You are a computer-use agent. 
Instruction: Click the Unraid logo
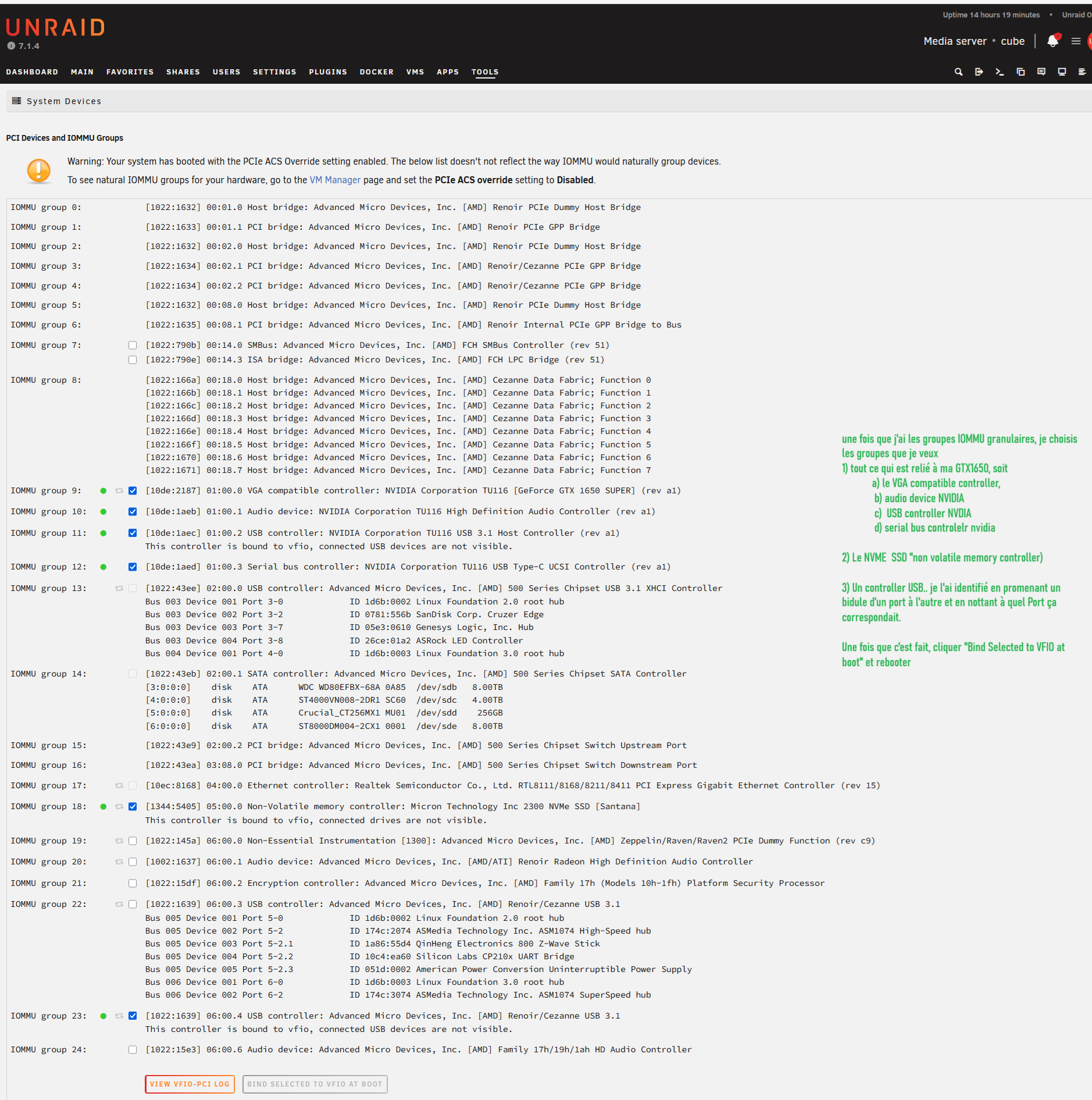55,27
